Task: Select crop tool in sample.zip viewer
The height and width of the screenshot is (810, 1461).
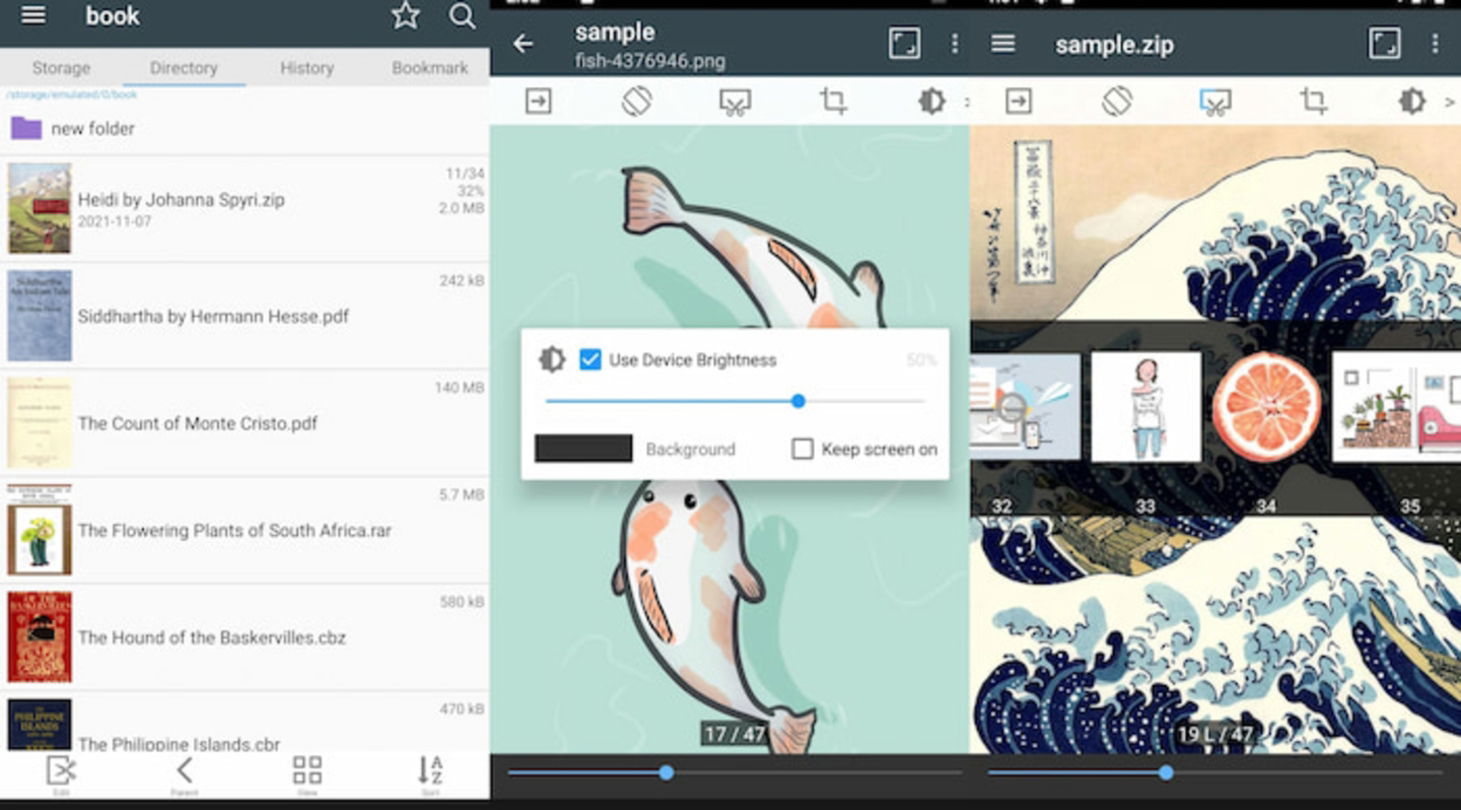Action: [x=1313, y=101]
